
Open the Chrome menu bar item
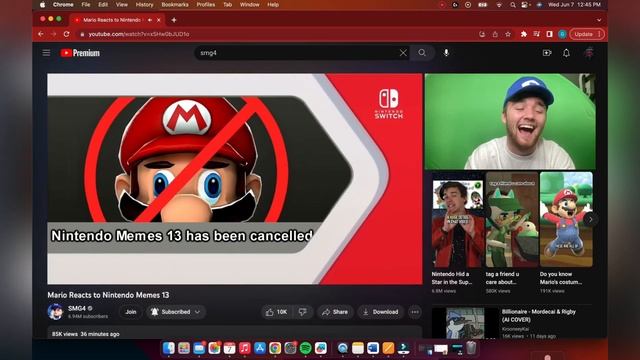point(63,5)
